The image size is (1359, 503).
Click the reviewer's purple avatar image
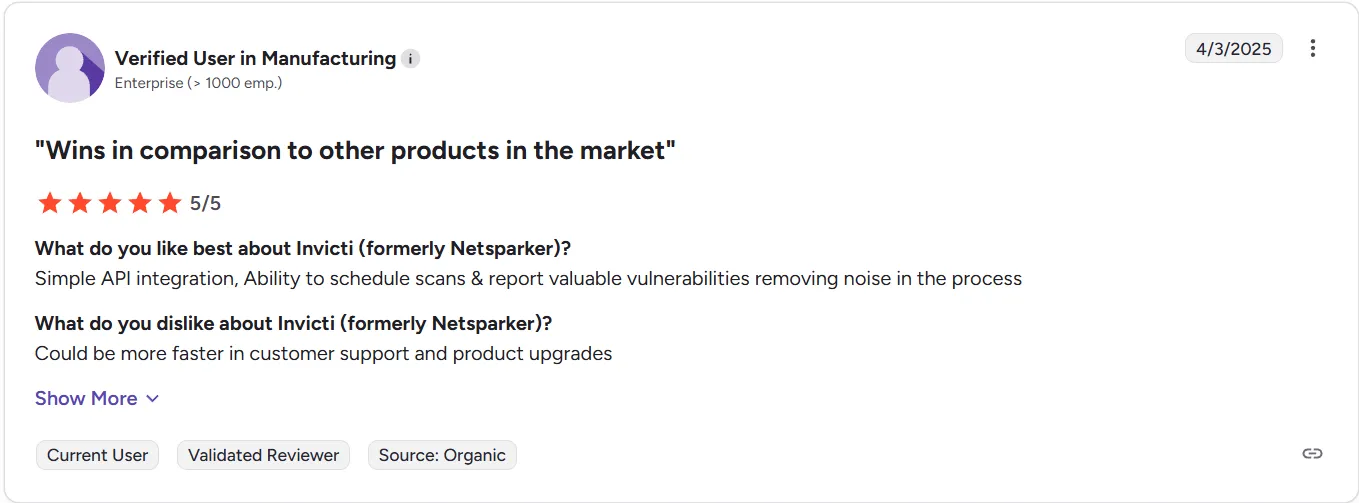70,68
